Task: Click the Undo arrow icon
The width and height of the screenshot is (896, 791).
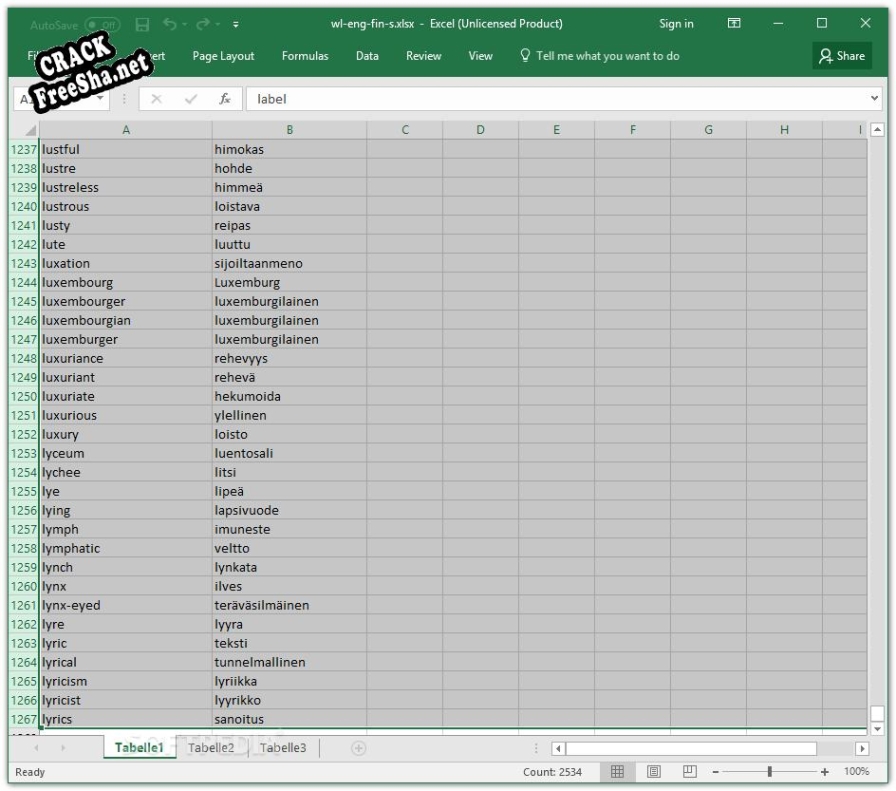Action: click(170, 24)
